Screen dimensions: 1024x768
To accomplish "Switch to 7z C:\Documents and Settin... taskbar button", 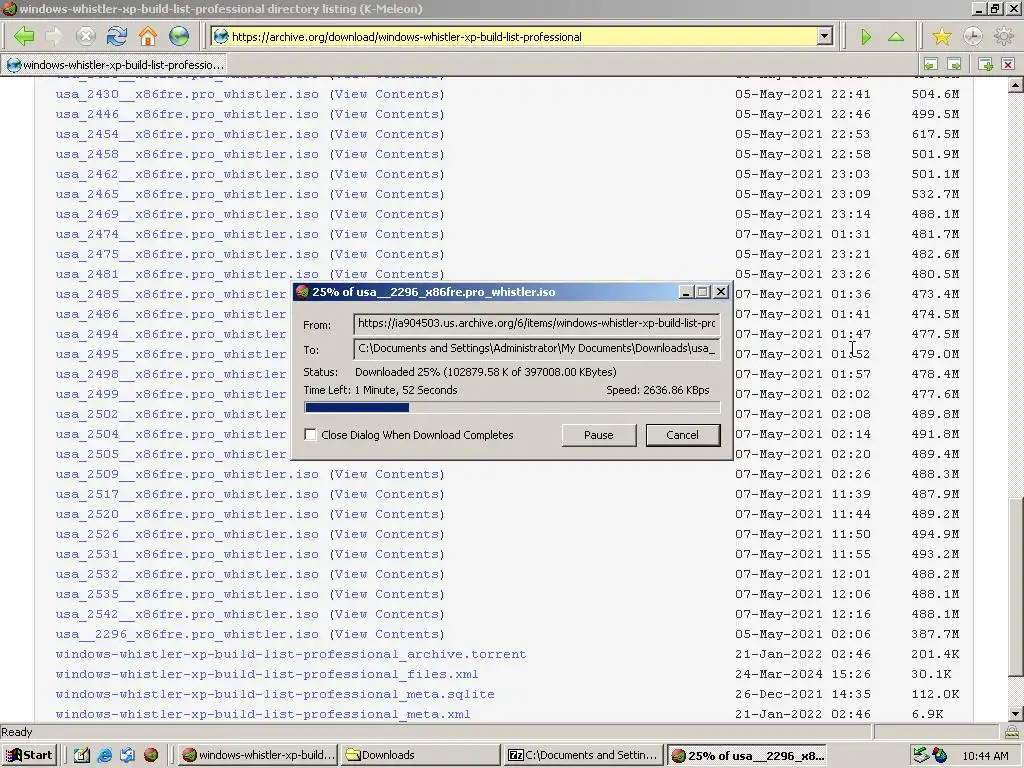I will coord(584,755).
